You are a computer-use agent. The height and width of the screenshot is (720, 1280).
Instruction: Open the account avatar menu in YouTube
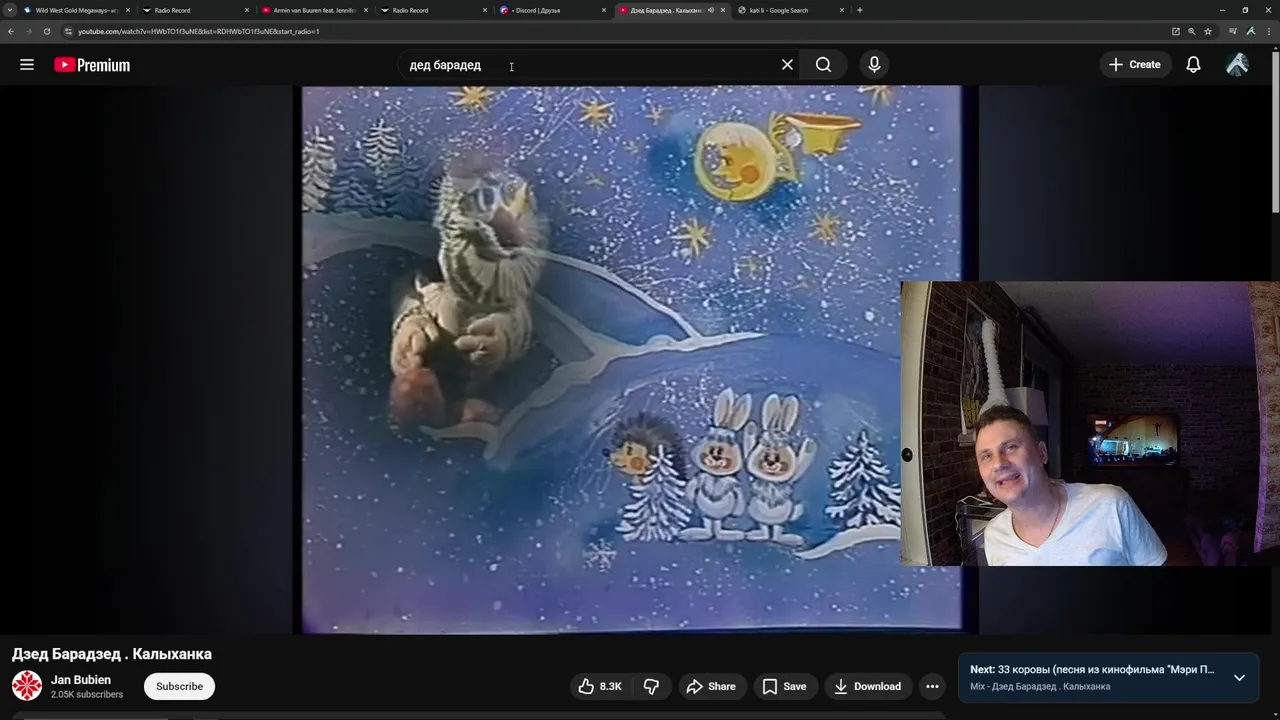click(1237, 65)
